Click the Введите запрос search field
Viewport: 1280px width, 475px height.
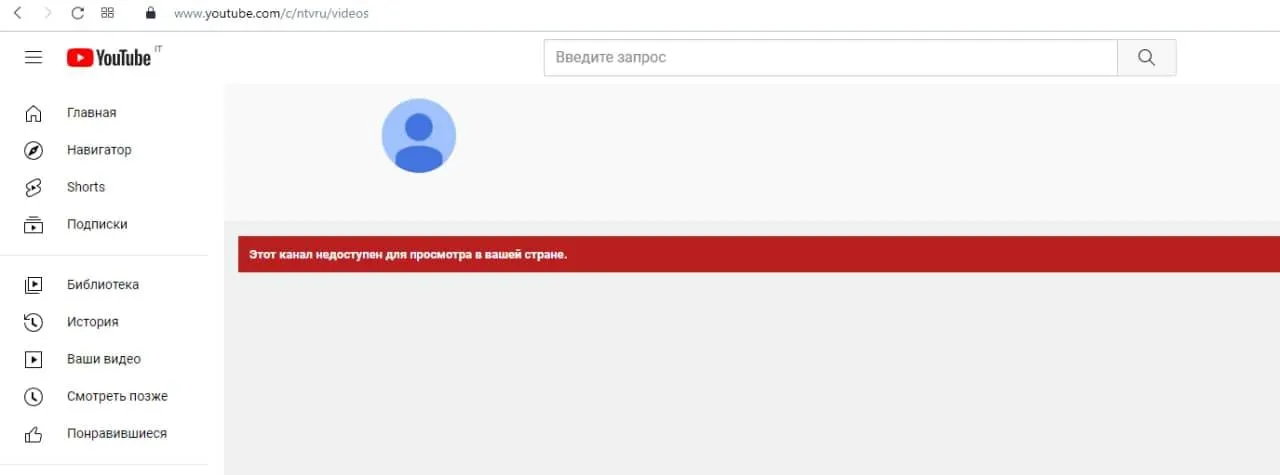pyautogui.click(x=831, y=58)
